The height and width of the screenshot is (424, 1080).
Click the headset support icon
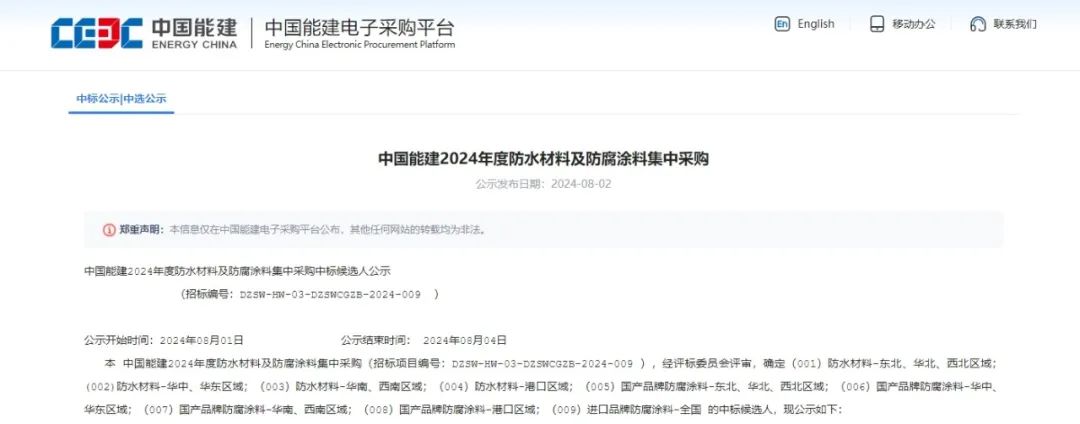[977, 24]
